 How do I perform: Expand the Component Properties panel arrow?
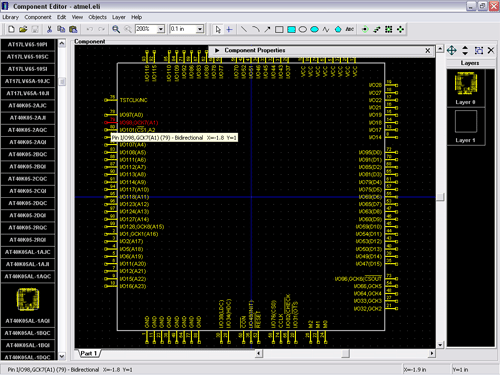217,50
